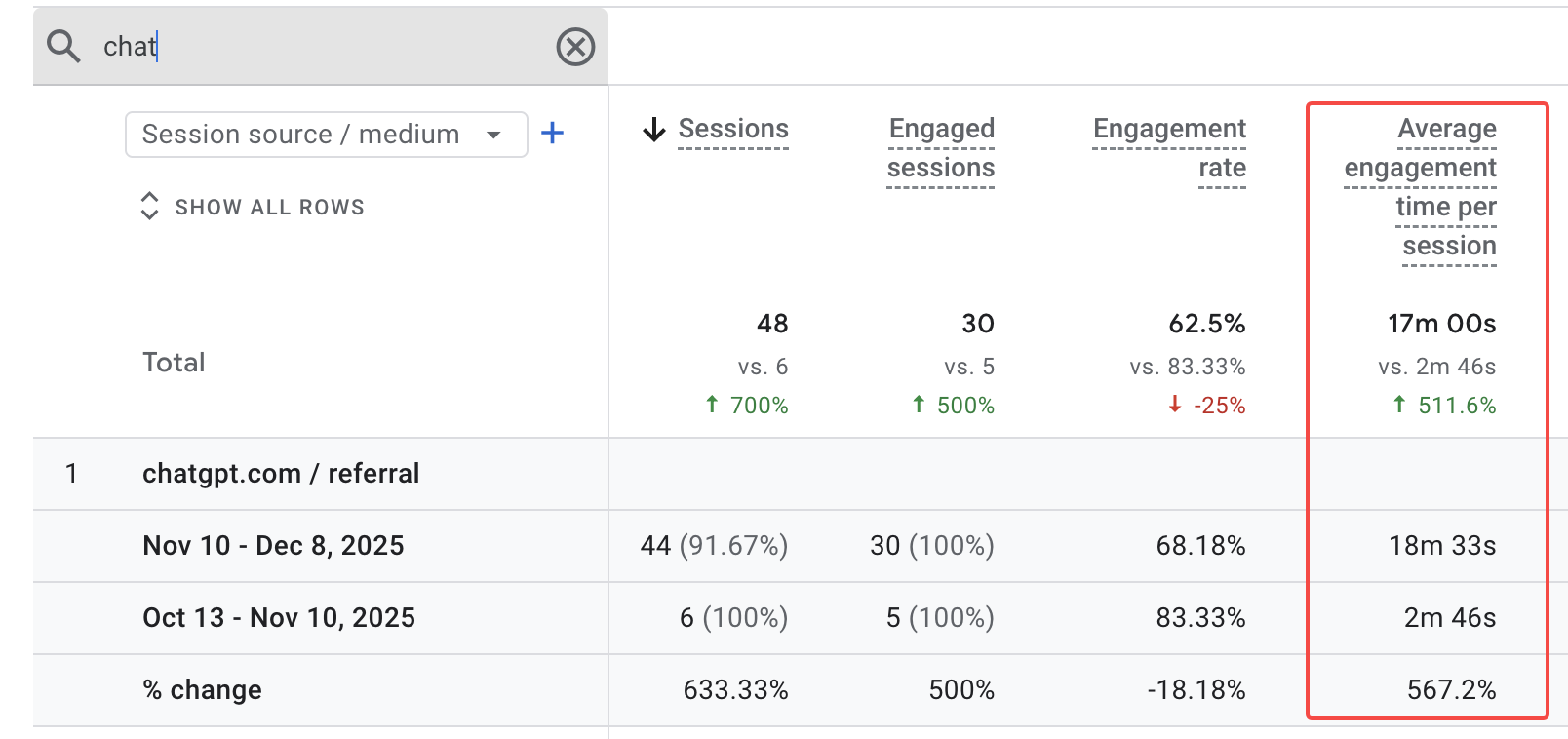Click the Sessions column header label
The height and width of the screenshot is (739, 1568).
click(x=732, y=129)
